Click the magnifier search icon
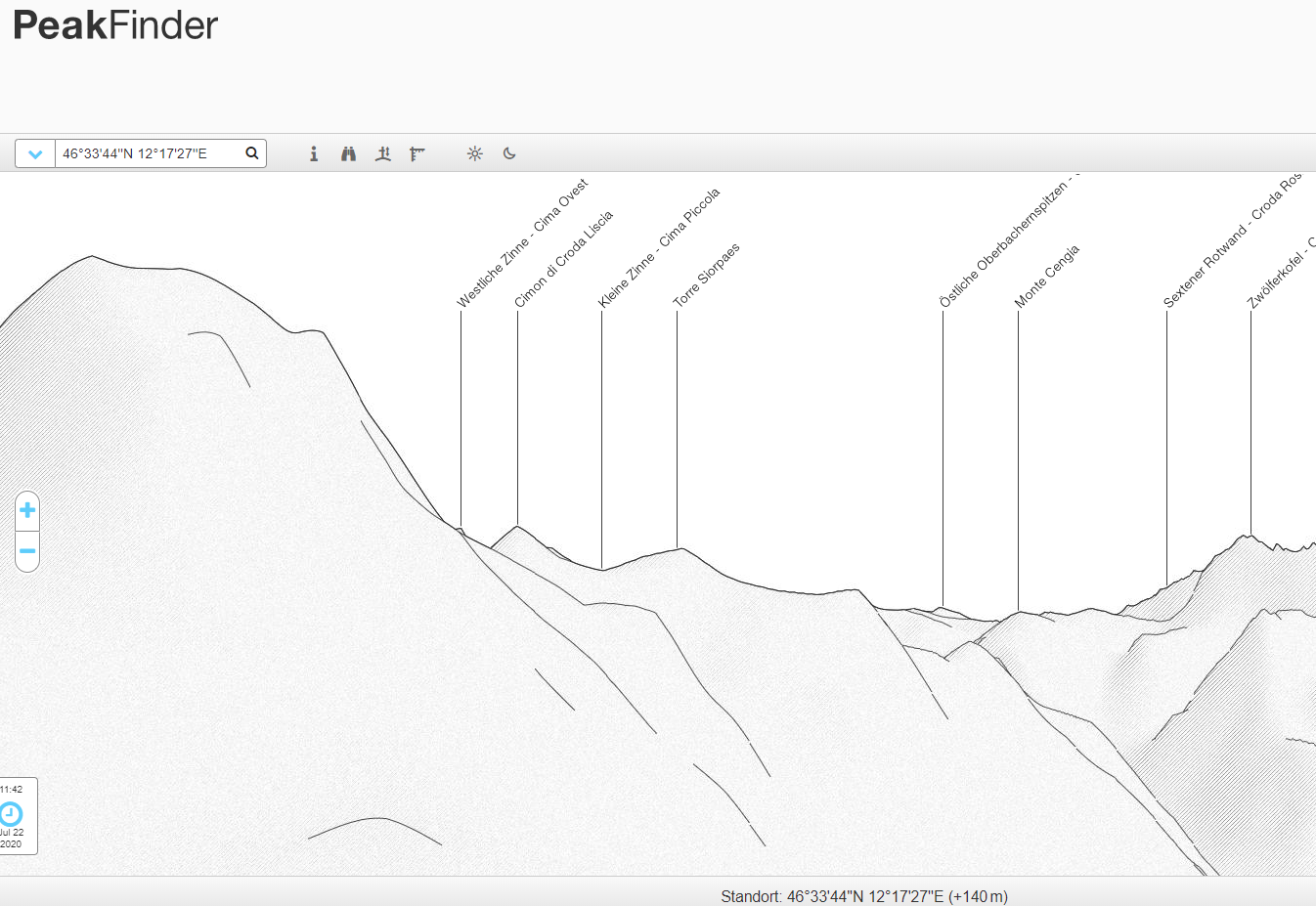Image resolution: width=1316 pixels, height=906 pixels. click(x=252, y=153)
